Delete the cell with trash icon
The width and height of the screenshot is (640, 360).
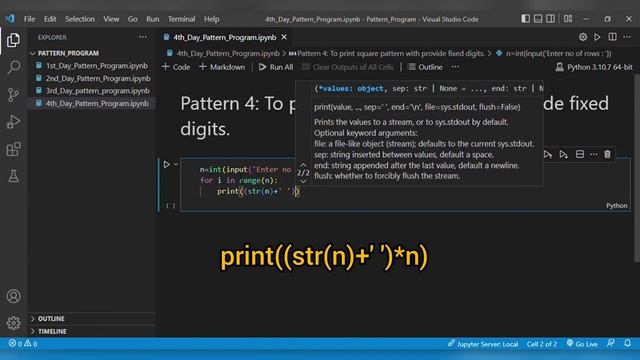607,154
